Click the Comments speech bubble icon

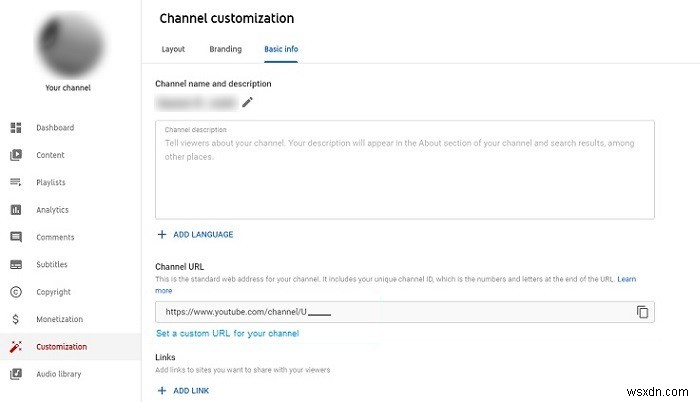[16, 237]
